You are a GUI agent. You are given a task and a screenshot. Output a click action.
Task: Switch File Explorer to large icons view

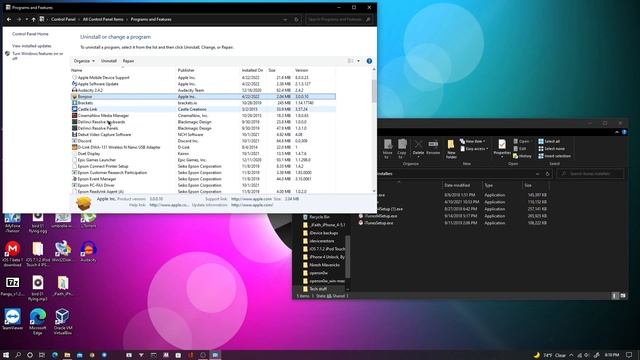pyautogui.click(x=623, y=296)
